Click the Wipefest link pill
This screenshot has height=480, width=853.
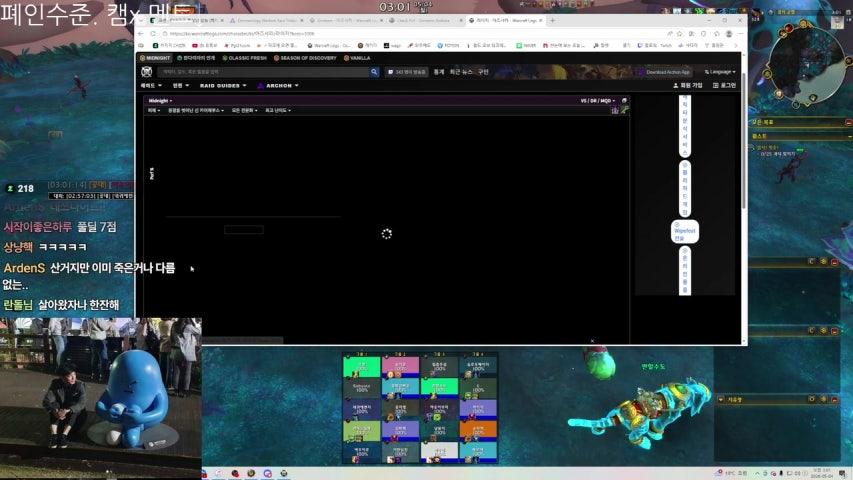(684, 232)
